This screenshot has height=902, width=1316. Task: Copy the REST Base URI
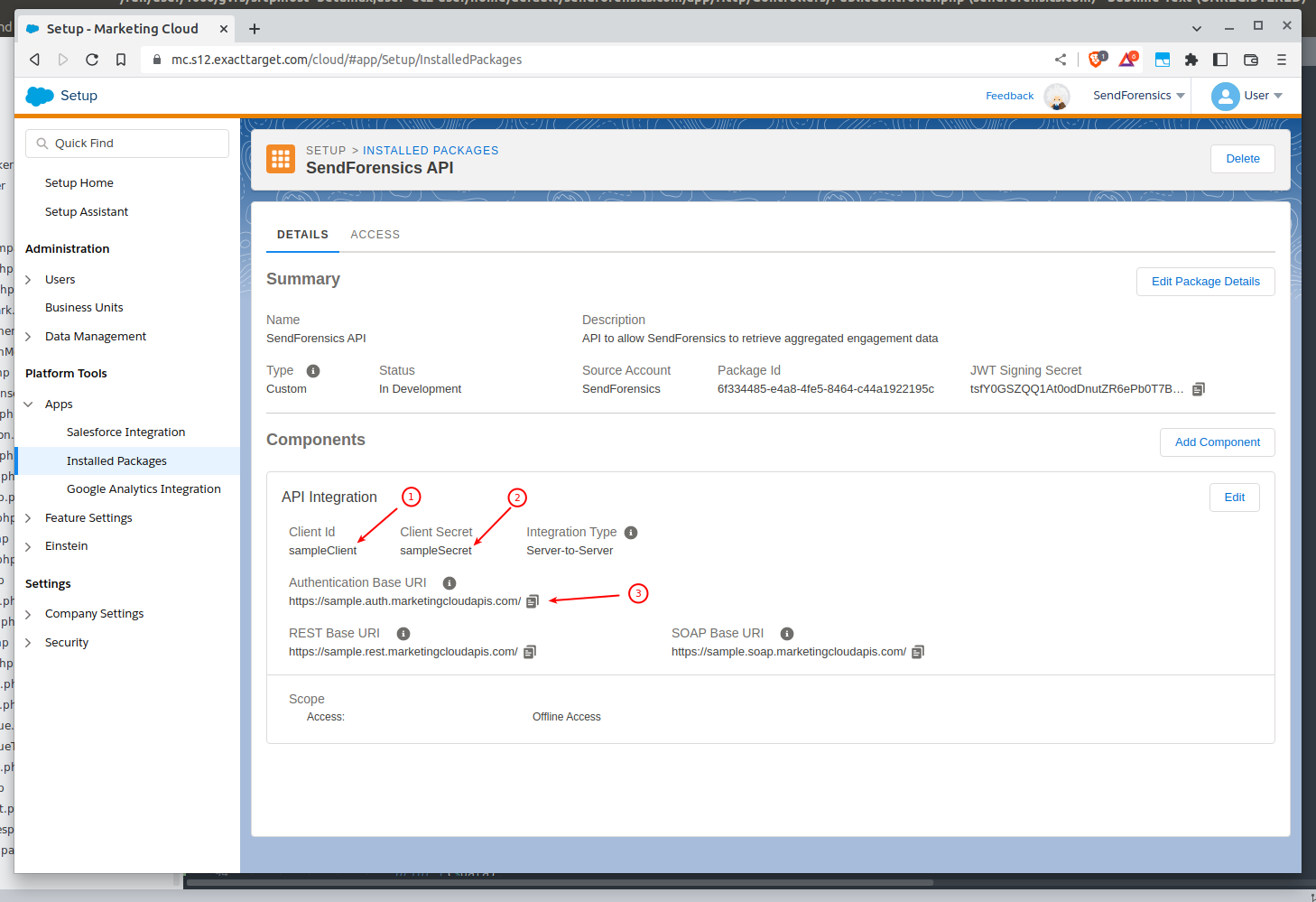pos(530,652)
